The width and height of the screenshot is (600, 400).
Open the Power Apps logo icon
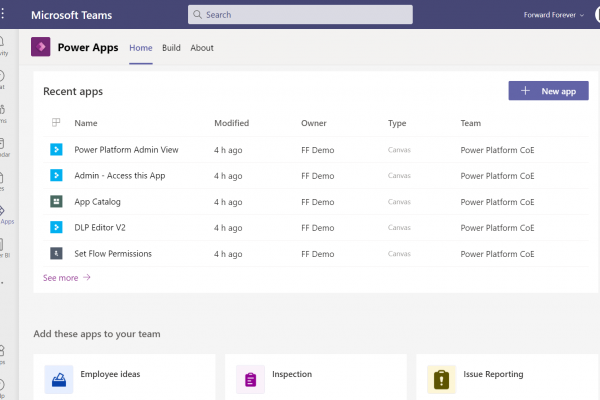41,47
